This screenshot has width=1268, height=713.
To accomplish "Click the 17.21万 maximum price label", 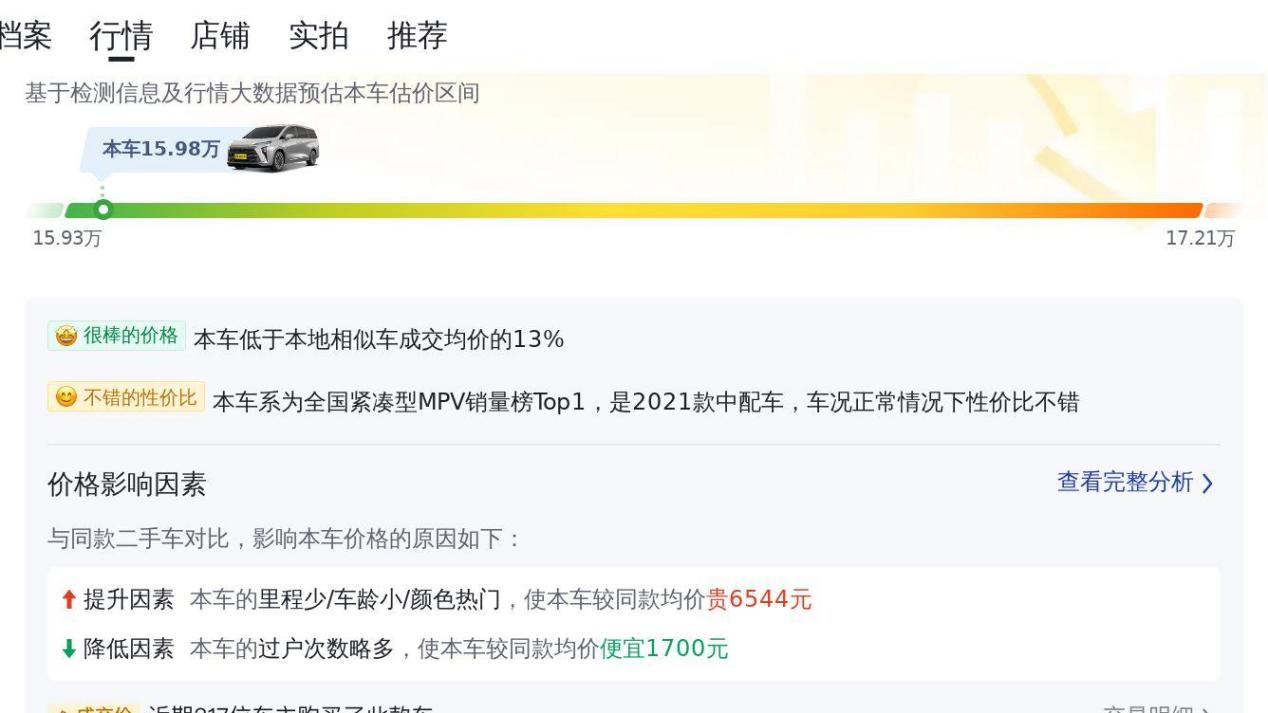I will click(1200, 239).
